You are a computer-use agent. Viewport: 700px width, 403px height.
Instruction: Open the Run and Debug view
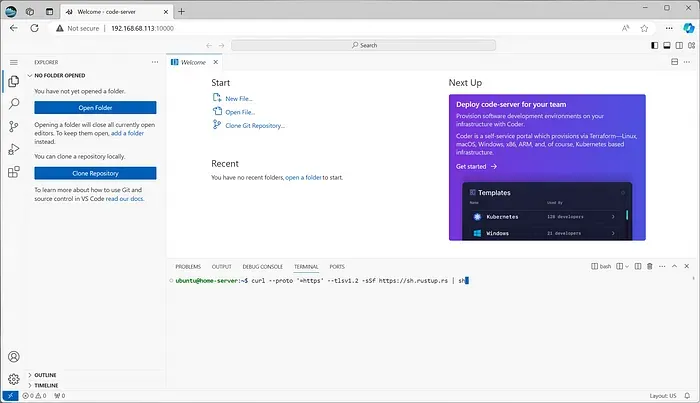(x=14, y=149)
